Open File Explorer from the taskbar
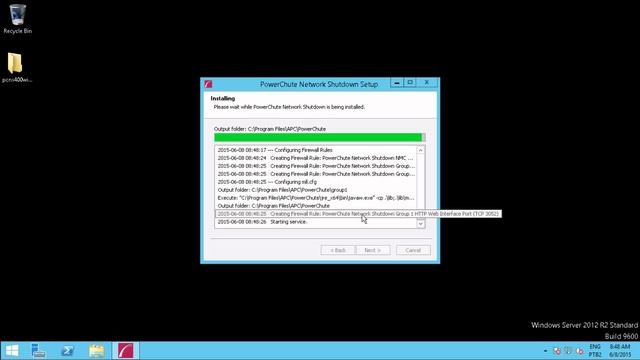The height and width of the screenshot is (360, 640). (96, 351)
